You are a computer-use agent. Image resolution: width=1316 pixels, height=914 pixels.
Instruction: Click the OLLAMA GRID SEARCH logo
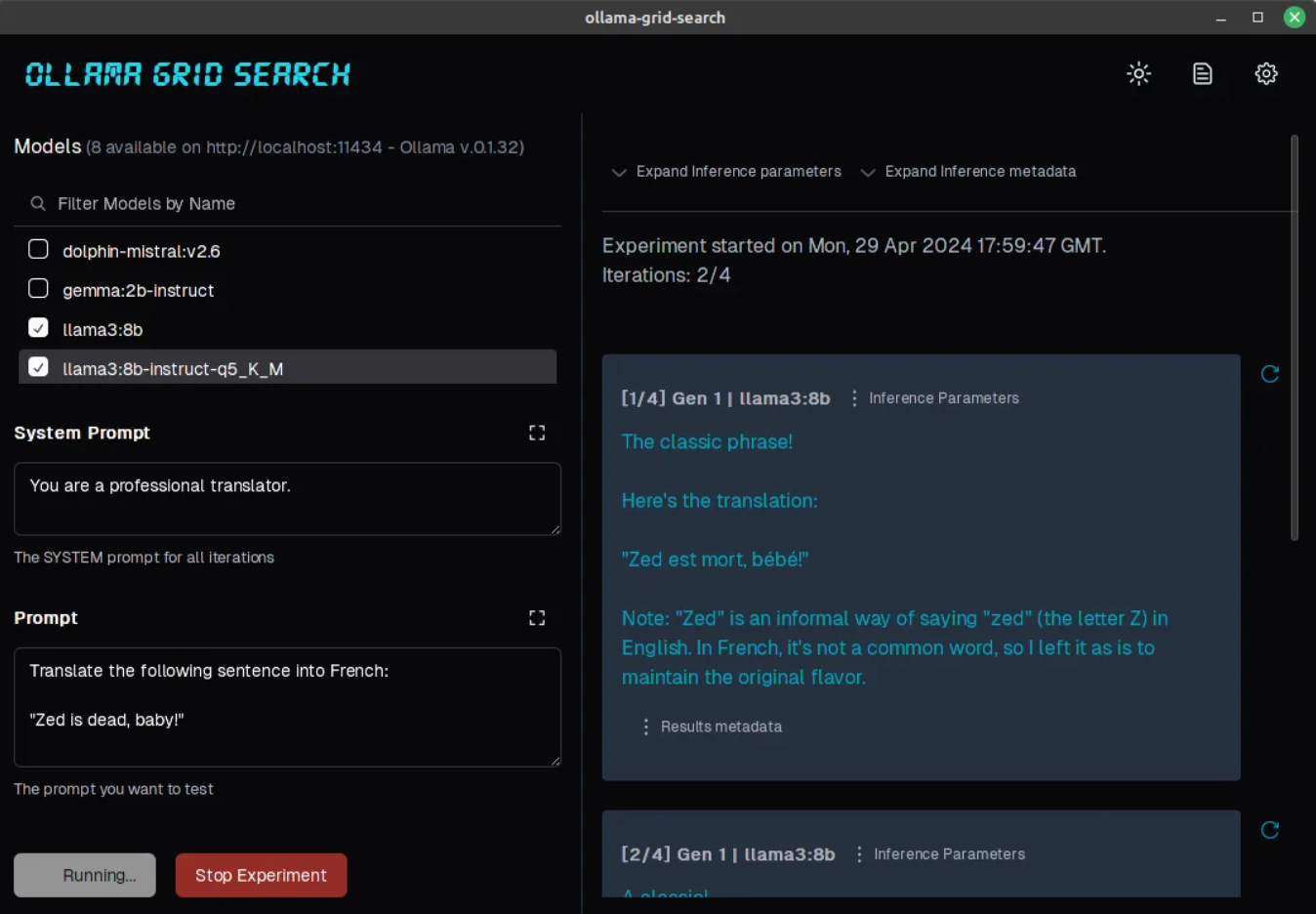(186, 74)
